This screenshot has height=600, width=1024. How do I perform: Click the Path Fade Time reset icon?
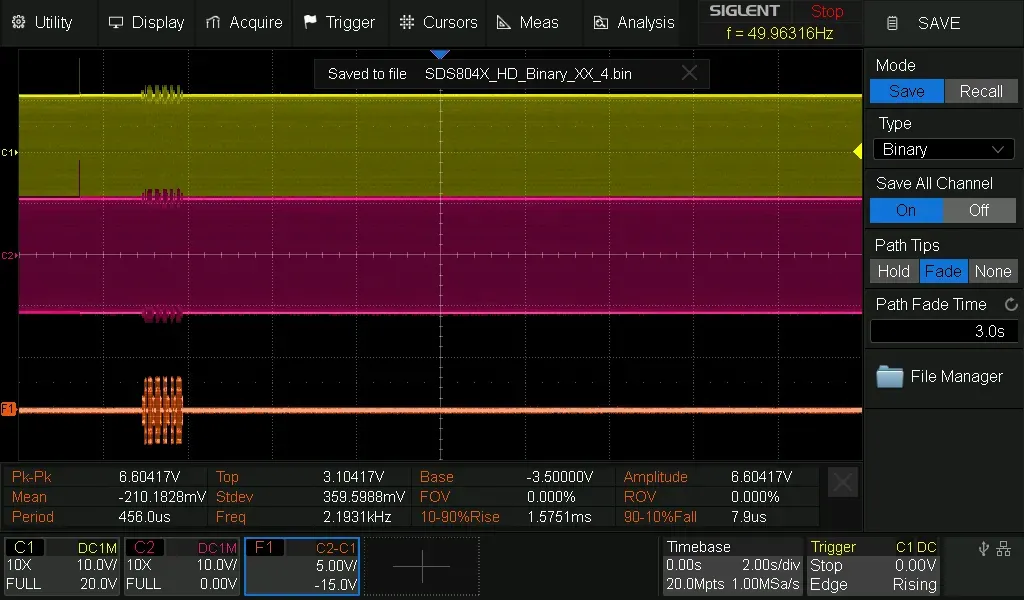click(1010, 304)
